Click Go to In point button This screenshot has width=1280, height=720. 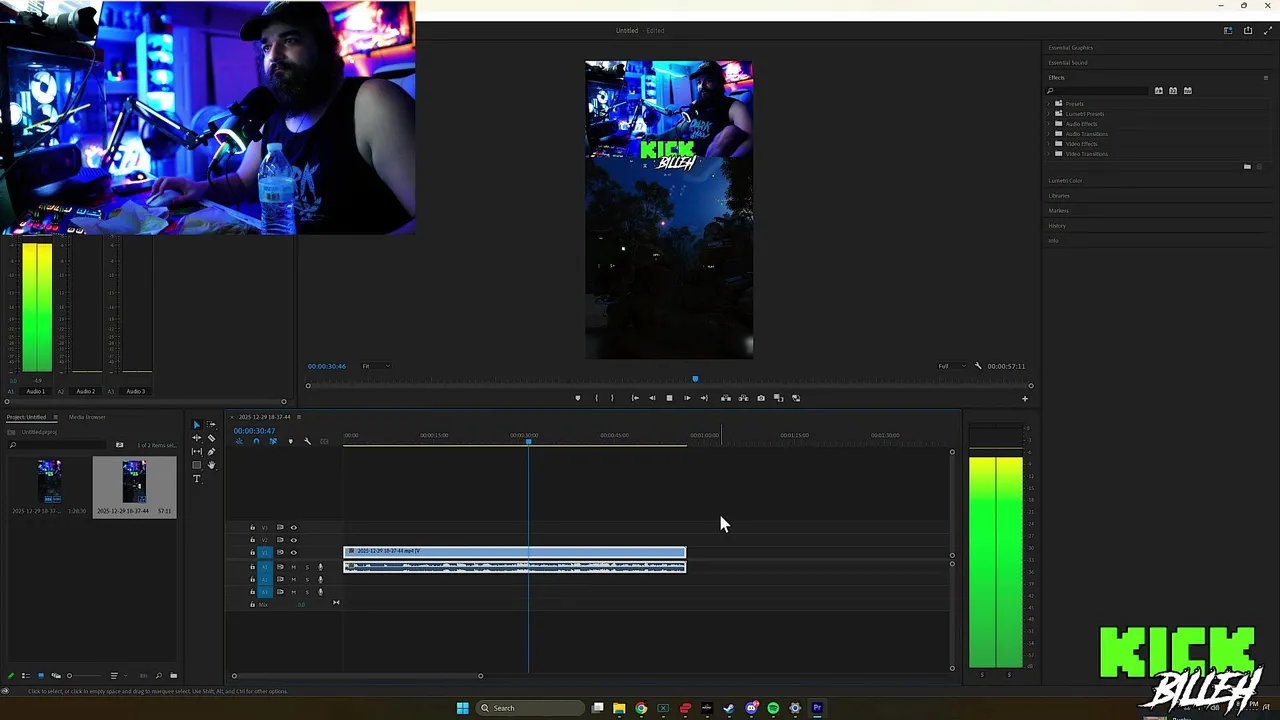[635, 398]
